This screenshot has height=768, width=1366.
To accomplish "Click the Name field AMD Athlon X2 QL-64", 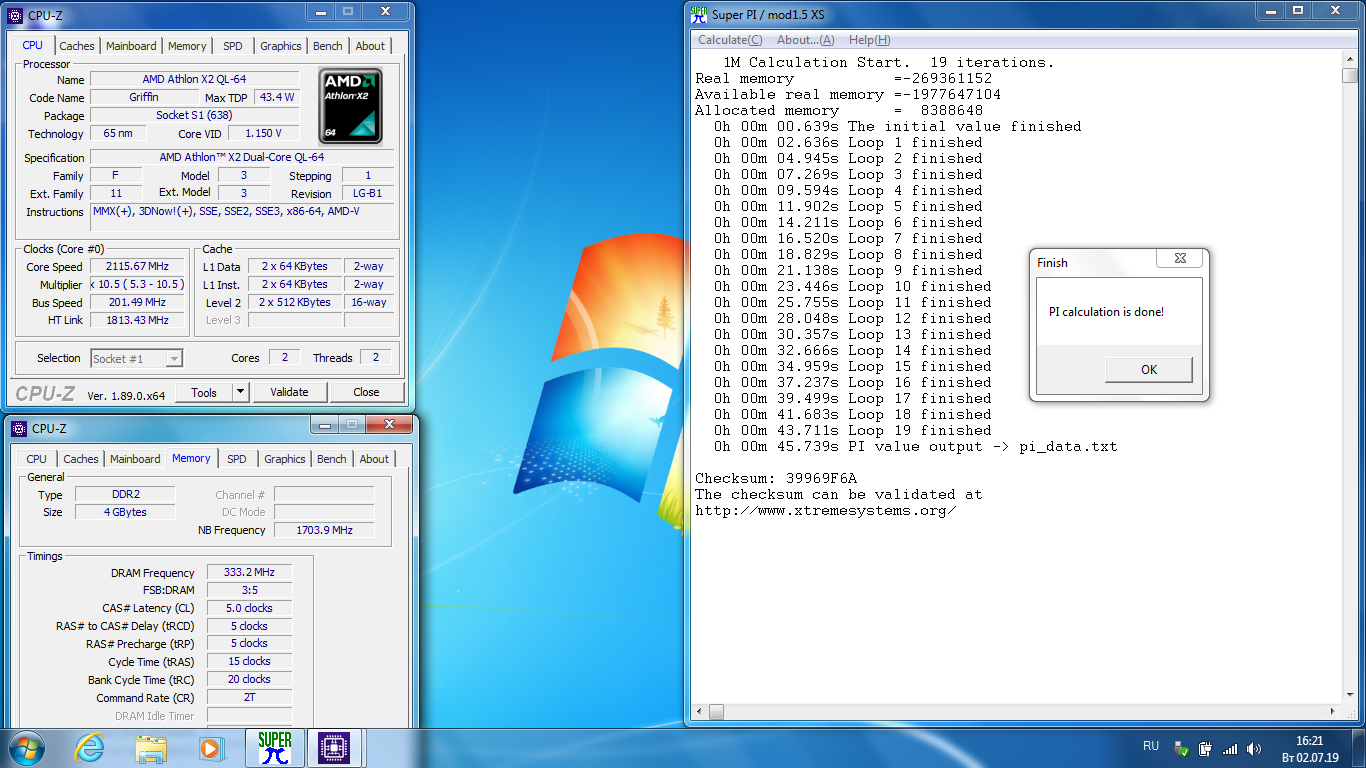I will 194,79.
